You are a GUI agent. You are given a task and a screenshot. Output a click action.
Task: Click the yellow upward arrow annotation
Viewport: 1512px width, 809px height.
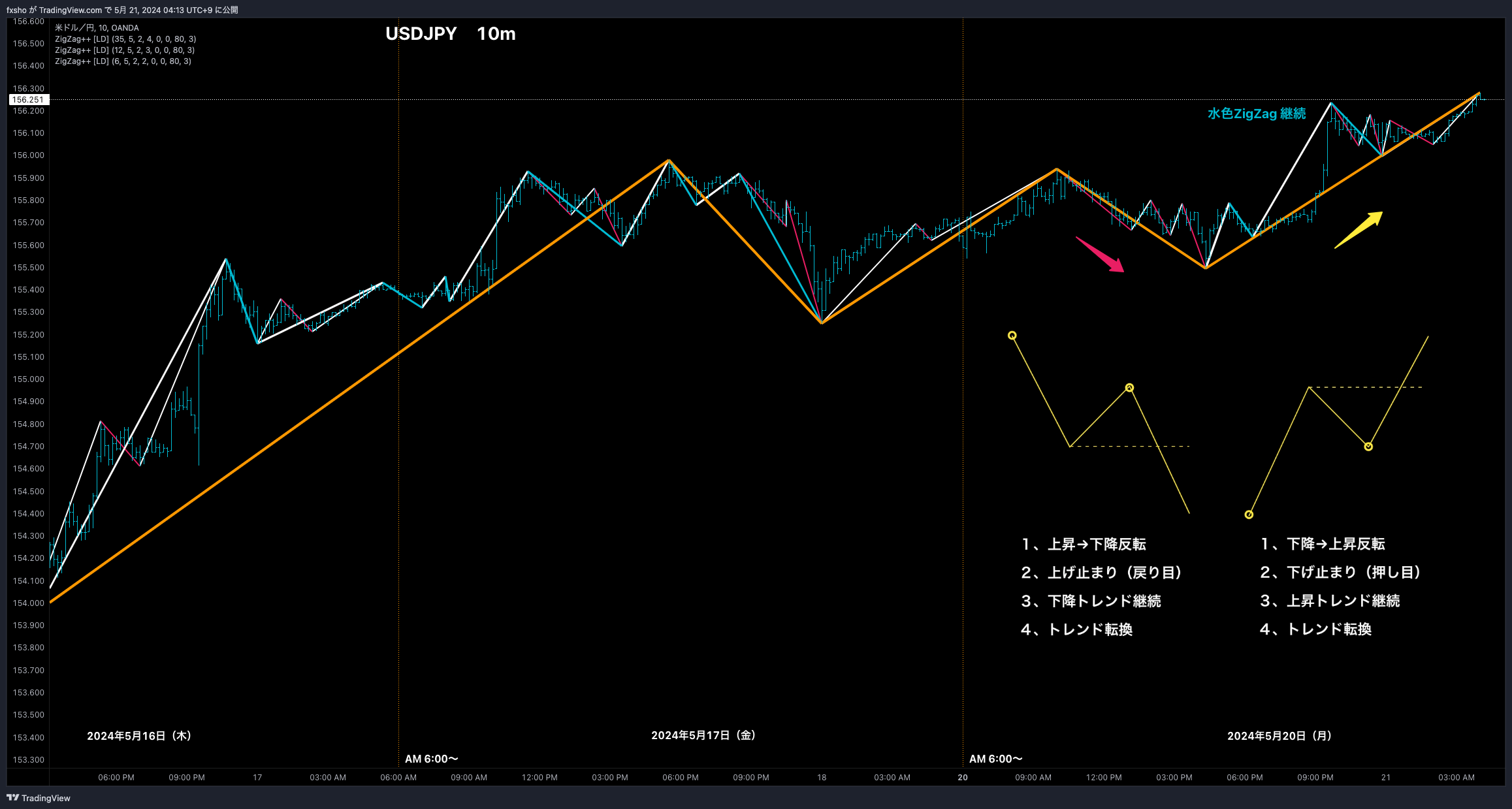1359,230
